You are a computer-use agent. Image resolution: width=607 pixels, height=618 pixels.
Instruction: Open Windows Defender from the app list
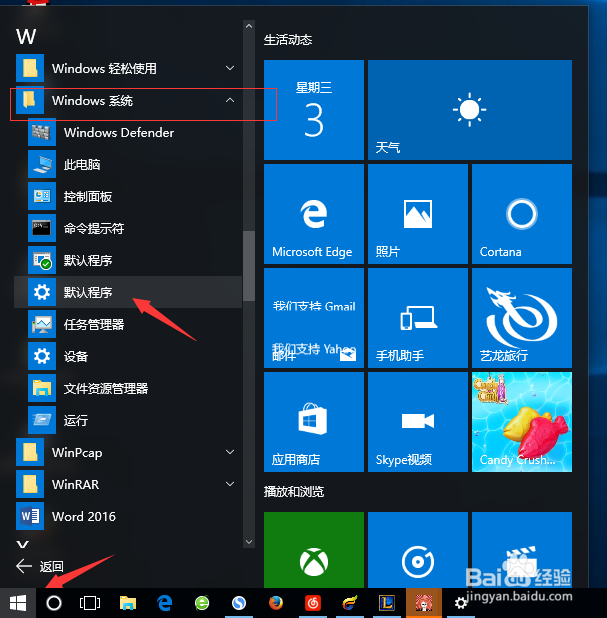click(128, 133)
